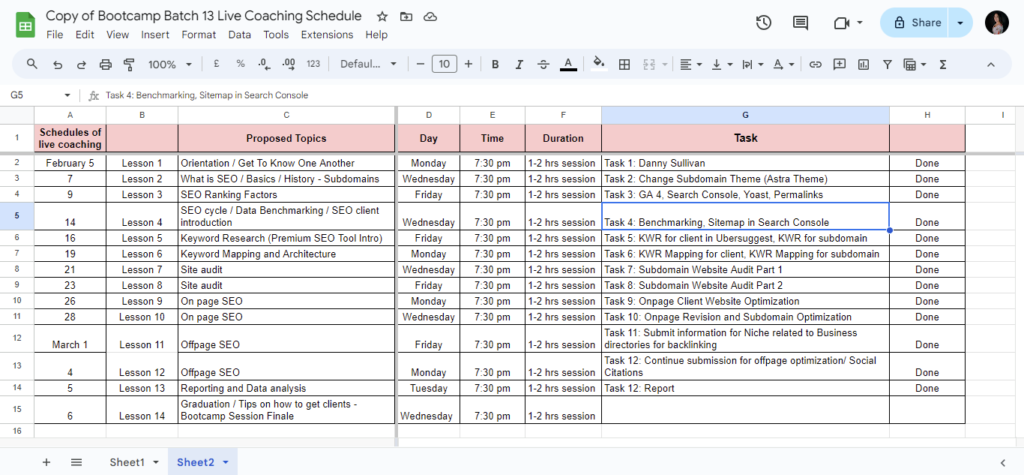Open more number formats 123
1024x475 pixels.
coord(313,64)
